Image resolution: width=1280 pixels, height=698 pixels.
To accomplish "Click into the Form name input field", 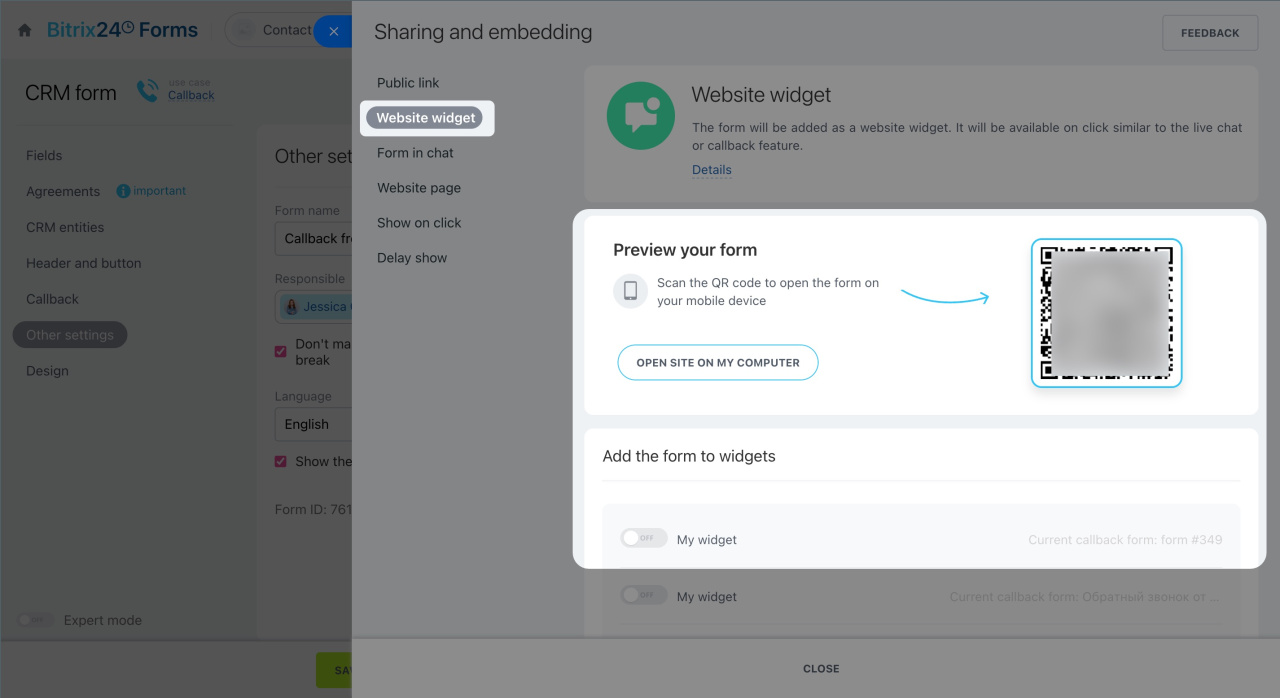I will click(x=314, y=239).
